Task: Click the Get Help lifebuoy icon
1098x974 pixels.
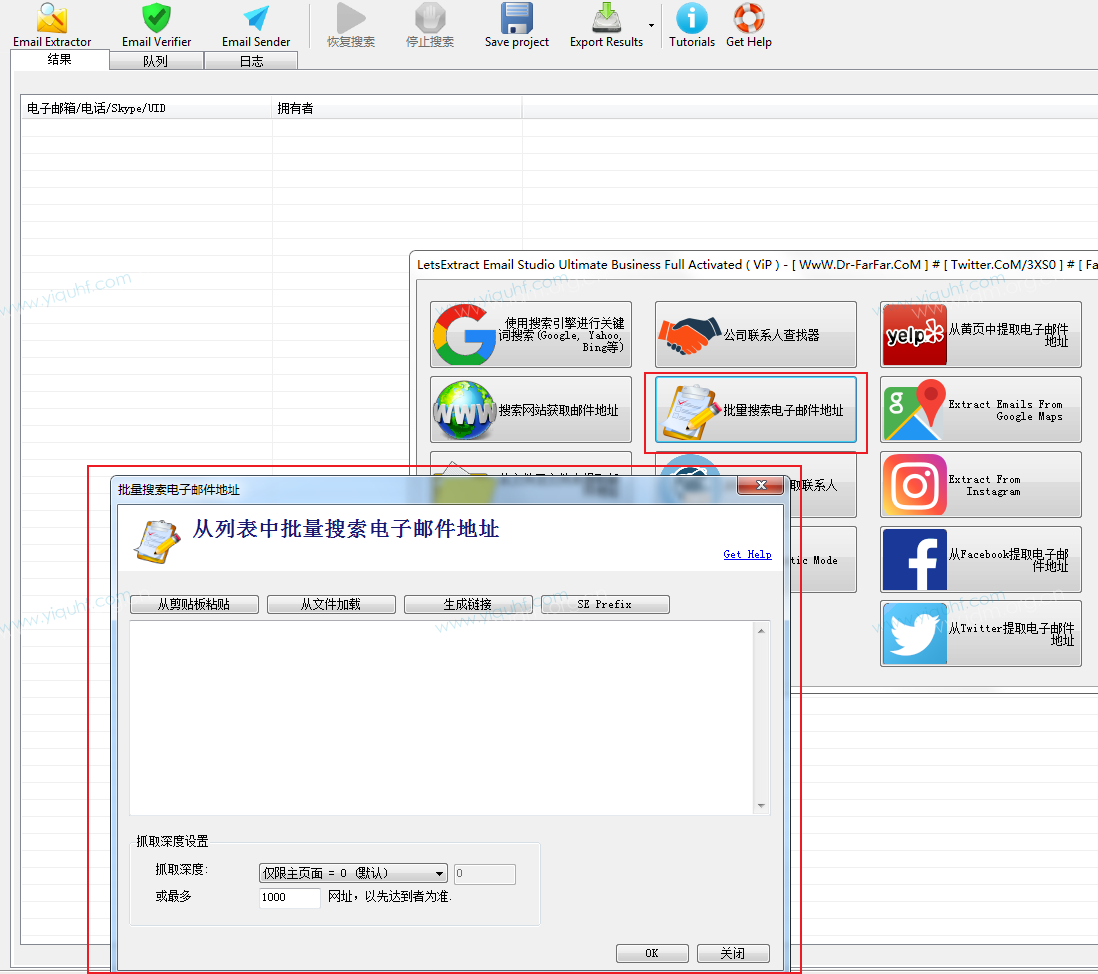Action: (x=749, y=18)
